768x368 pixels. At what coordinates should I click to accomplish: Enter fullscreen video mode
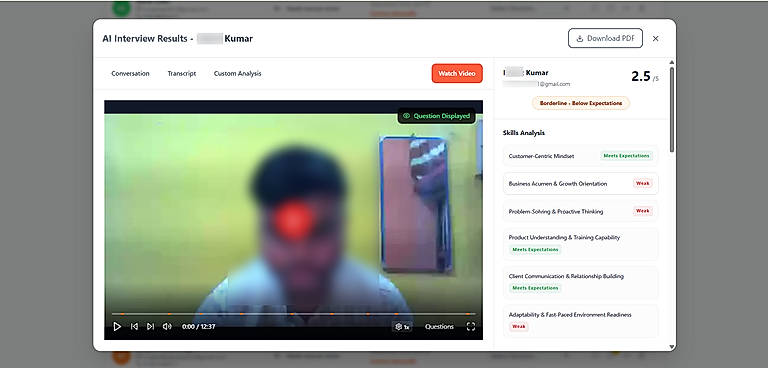coord(471,326)
